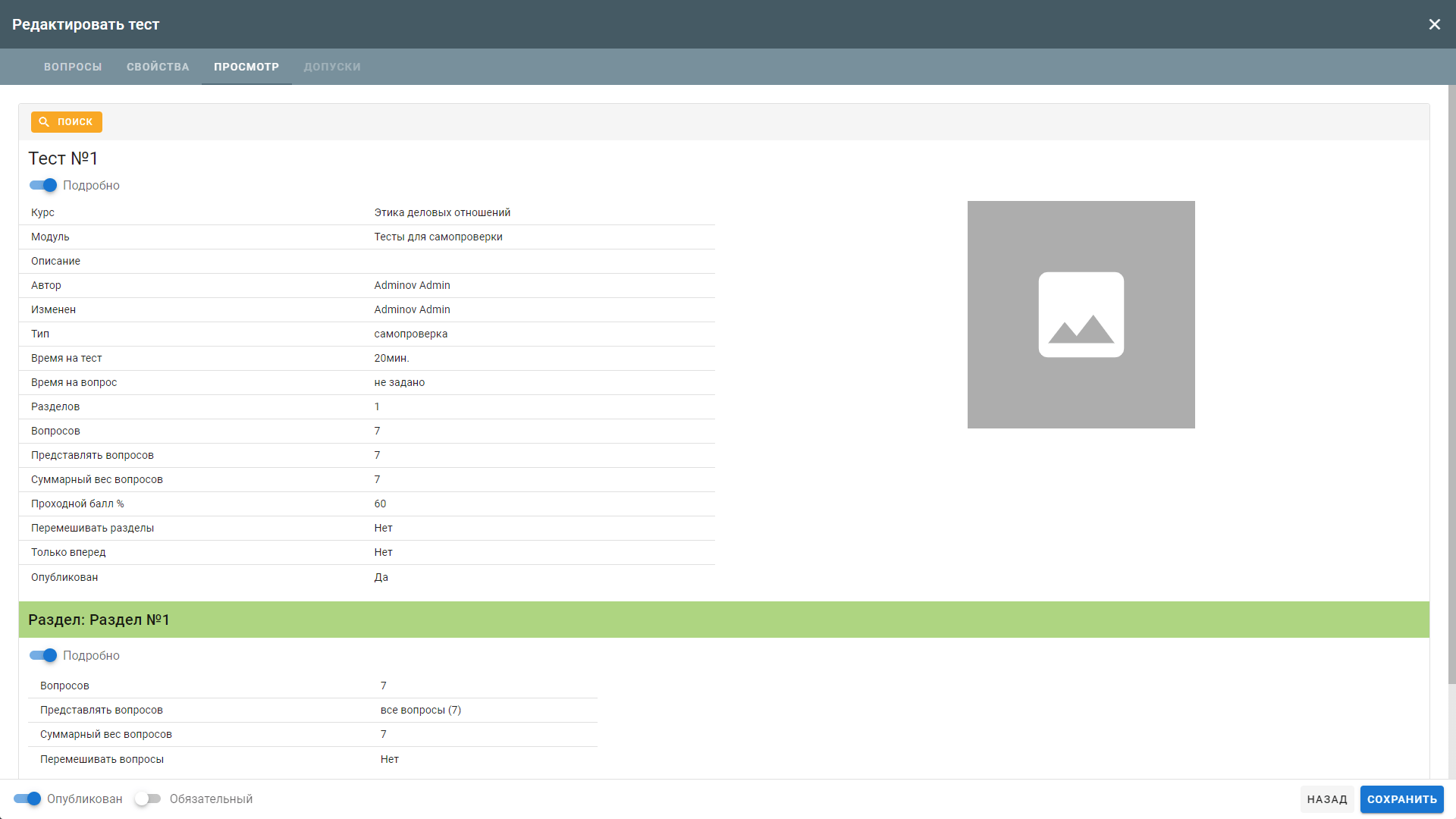Open the Допуски tab
Image resolution: width=1456 pixels, height=819 pixels.
pos(332,67)
